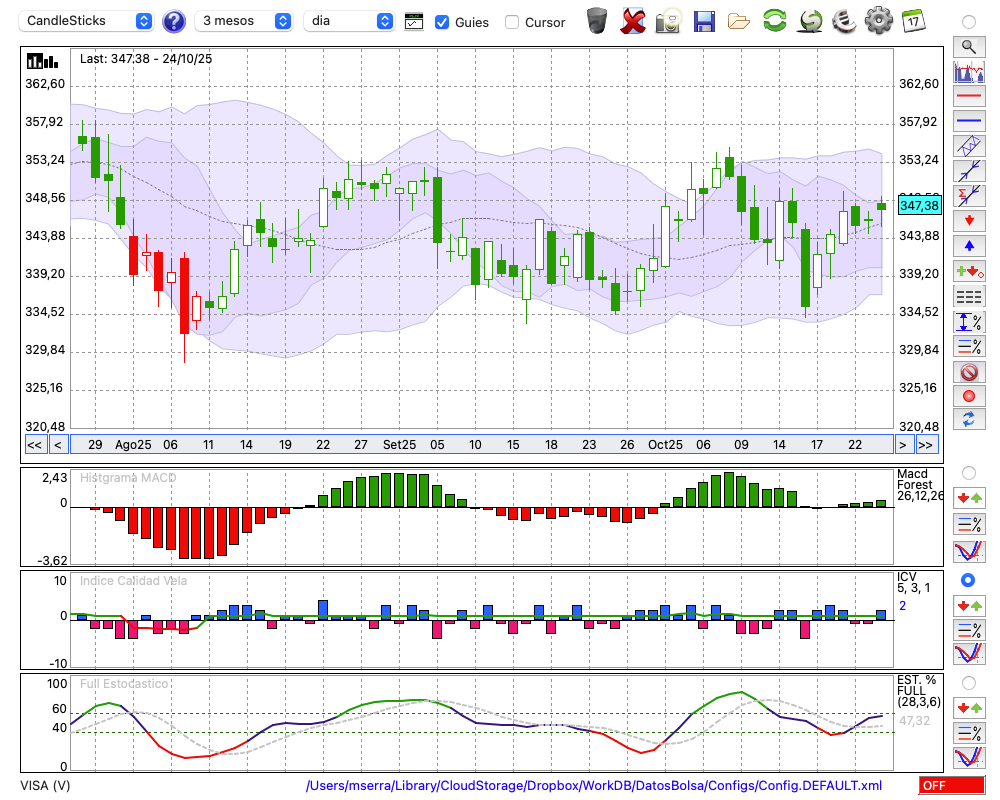This screenshot has width=1000, height=800.
Task: Add a red down arrow marker
Action: [x=969, y=221]
